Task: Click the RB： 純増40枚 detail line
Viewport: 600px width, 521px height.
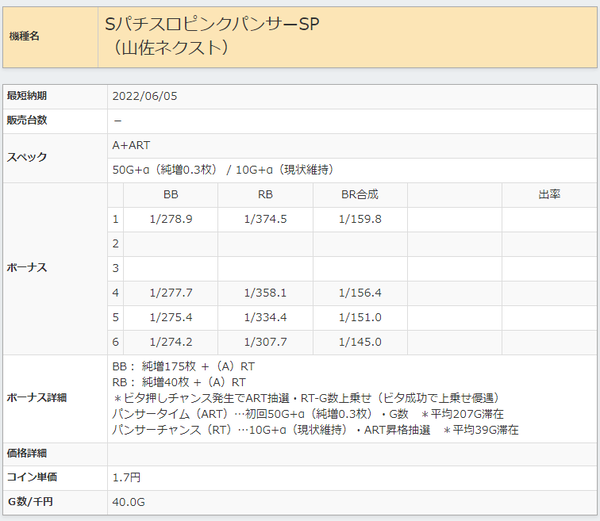Action: (x=179, y=382)
